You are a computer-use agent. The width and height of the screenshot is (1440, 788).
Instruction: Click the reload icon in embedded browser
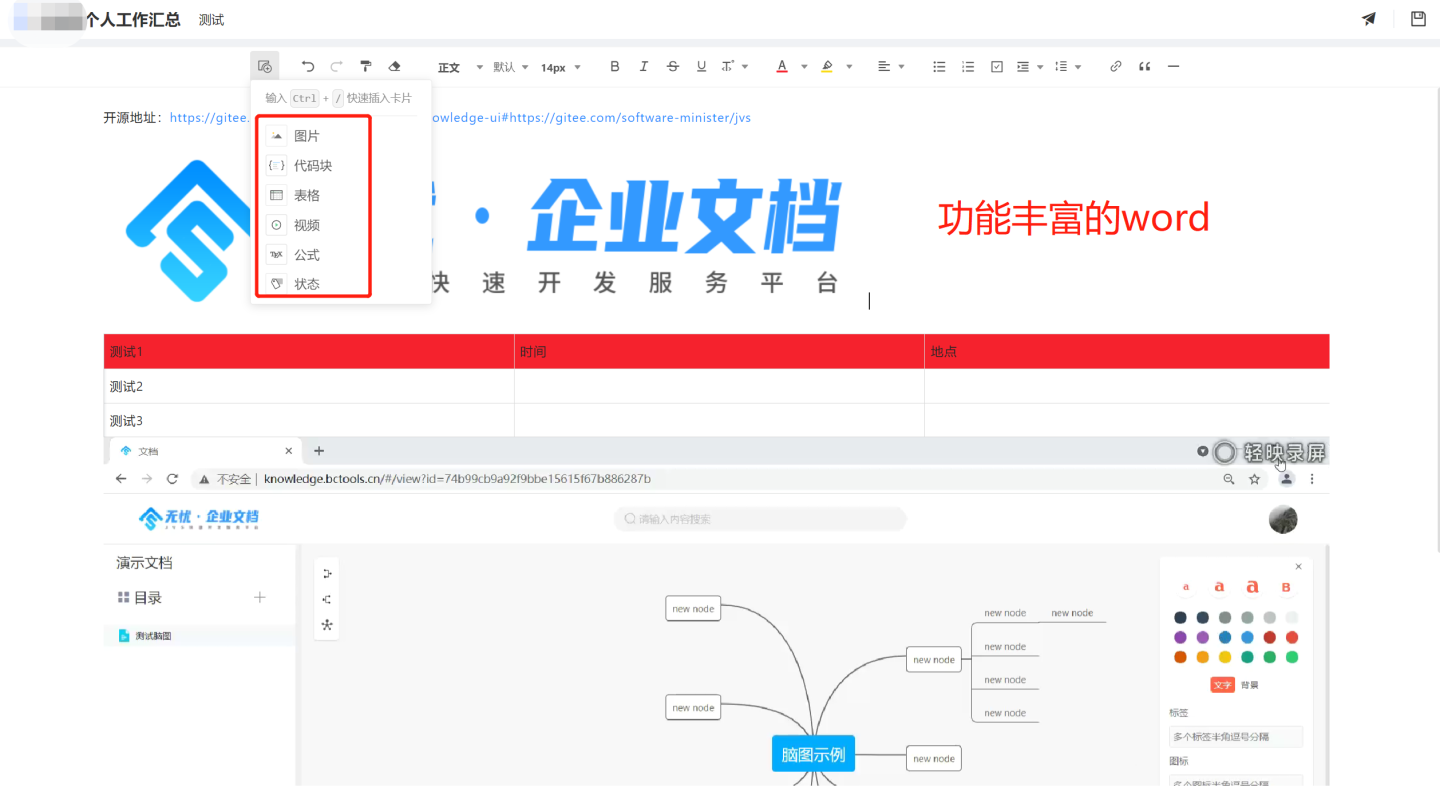point(172,479)
